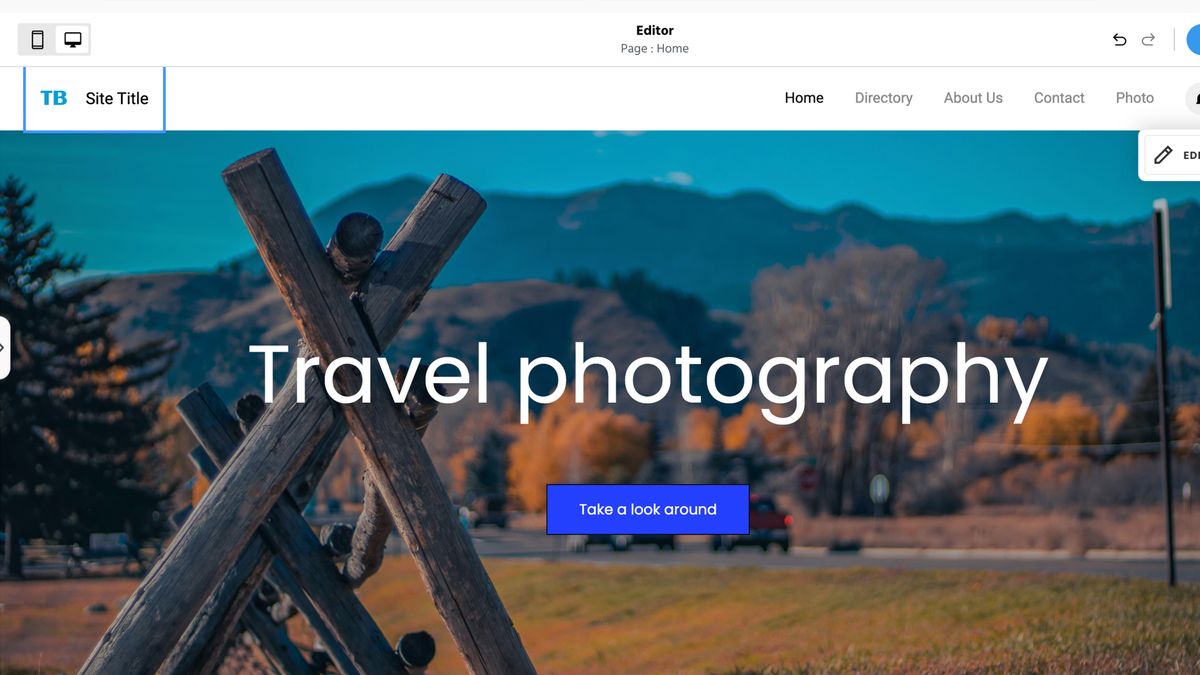Open the Page : Home selector
Screen dimensions: 1200x675
click(654, 48)
